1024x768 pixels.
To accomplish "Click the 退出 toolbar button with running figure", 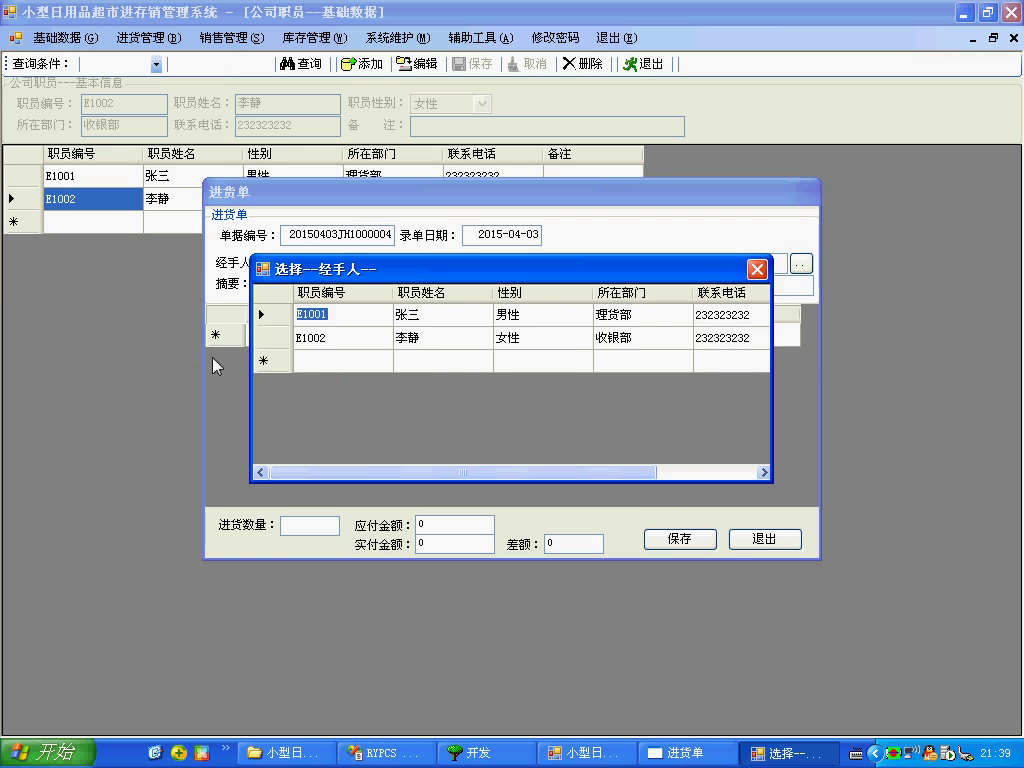I will (643, 64).
